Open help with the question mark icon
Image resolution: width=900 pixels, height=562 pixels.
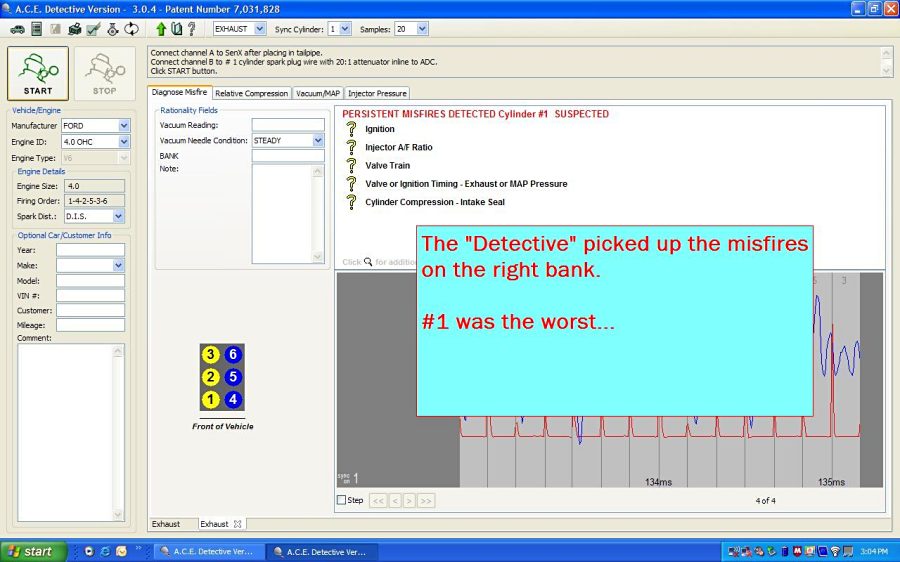192,29
